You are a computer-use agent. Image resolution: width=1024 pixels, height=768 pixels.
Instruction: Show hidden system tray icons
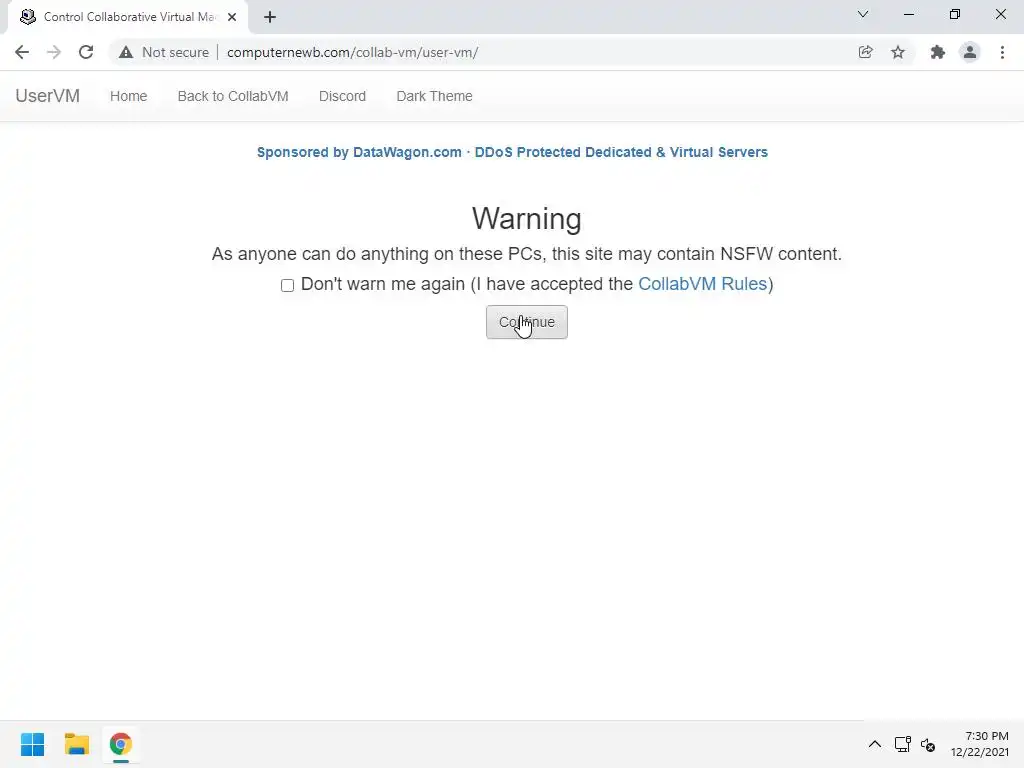point(875,744)
